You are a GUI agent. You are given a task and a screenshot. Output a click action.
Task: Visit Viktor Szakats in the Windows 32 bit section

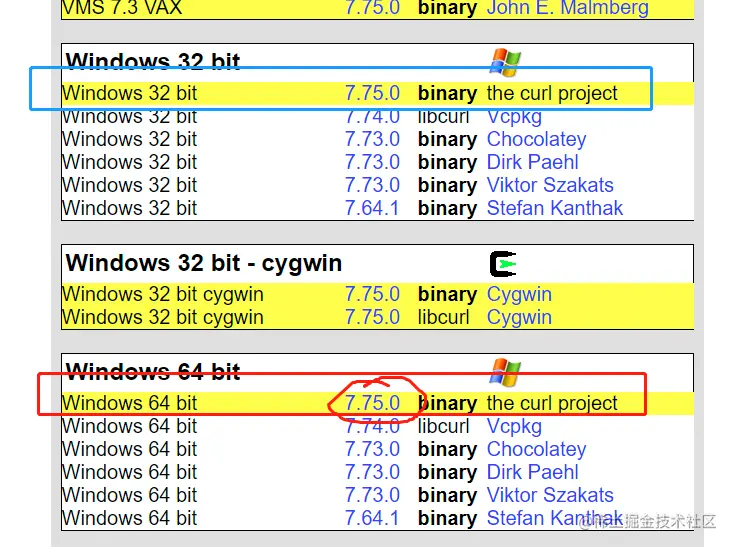(x=550, y=185)
